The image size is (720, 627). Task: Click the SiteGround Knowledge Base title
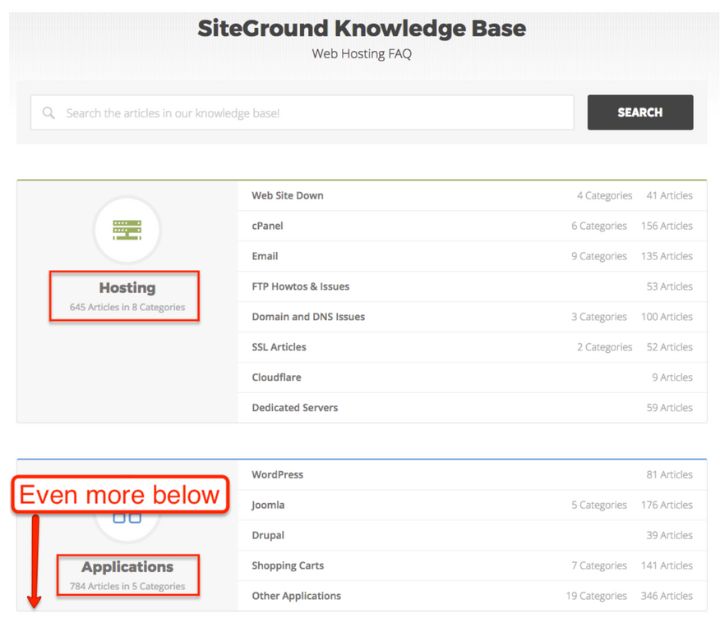(362, 28)
